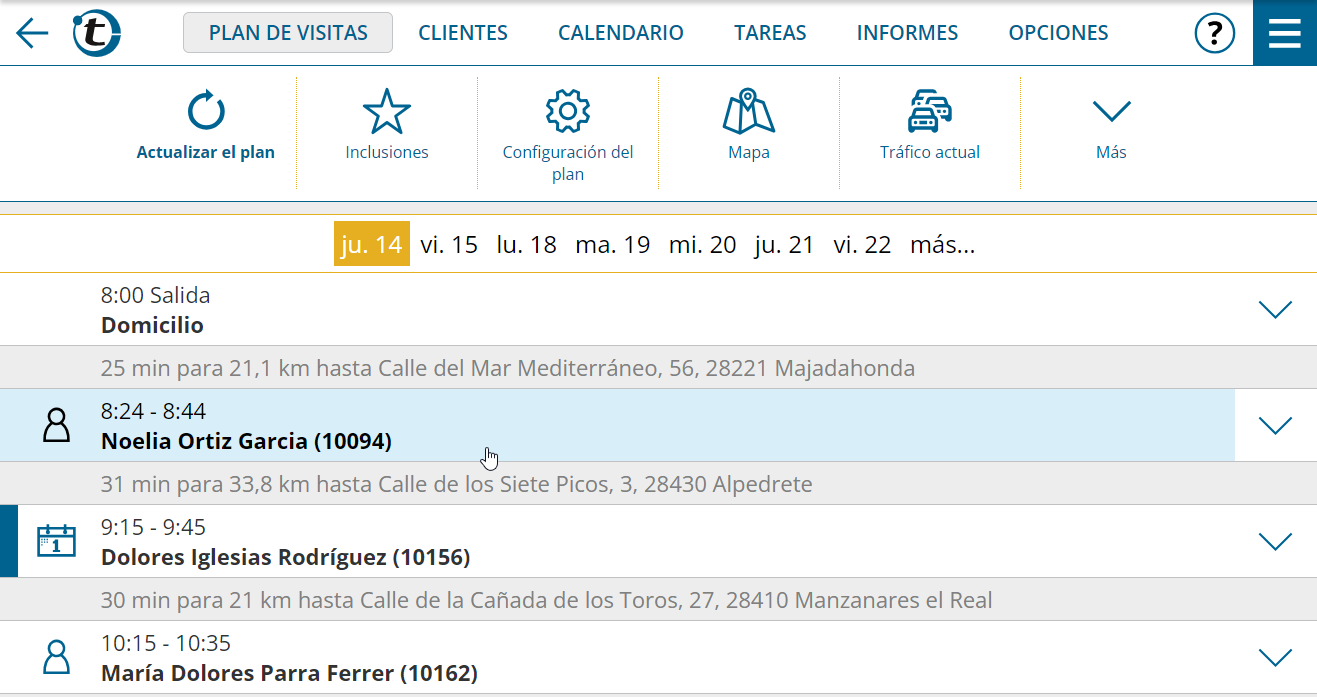The width and height of the screenshot is (1317, 697).
Task: Click the 9:15 - 9:45 time text
Action: [x=153, y=527]
